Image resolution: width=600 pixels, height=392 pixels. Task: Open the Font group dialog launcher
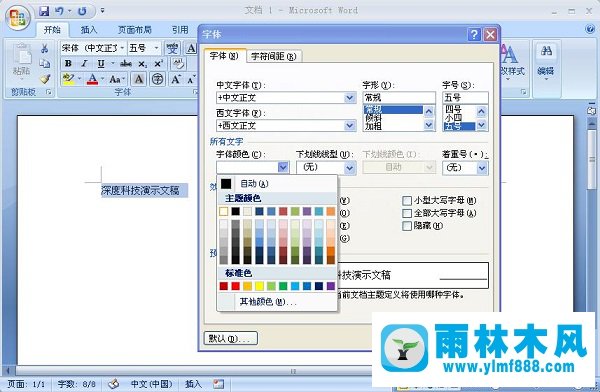coord(195,92)
